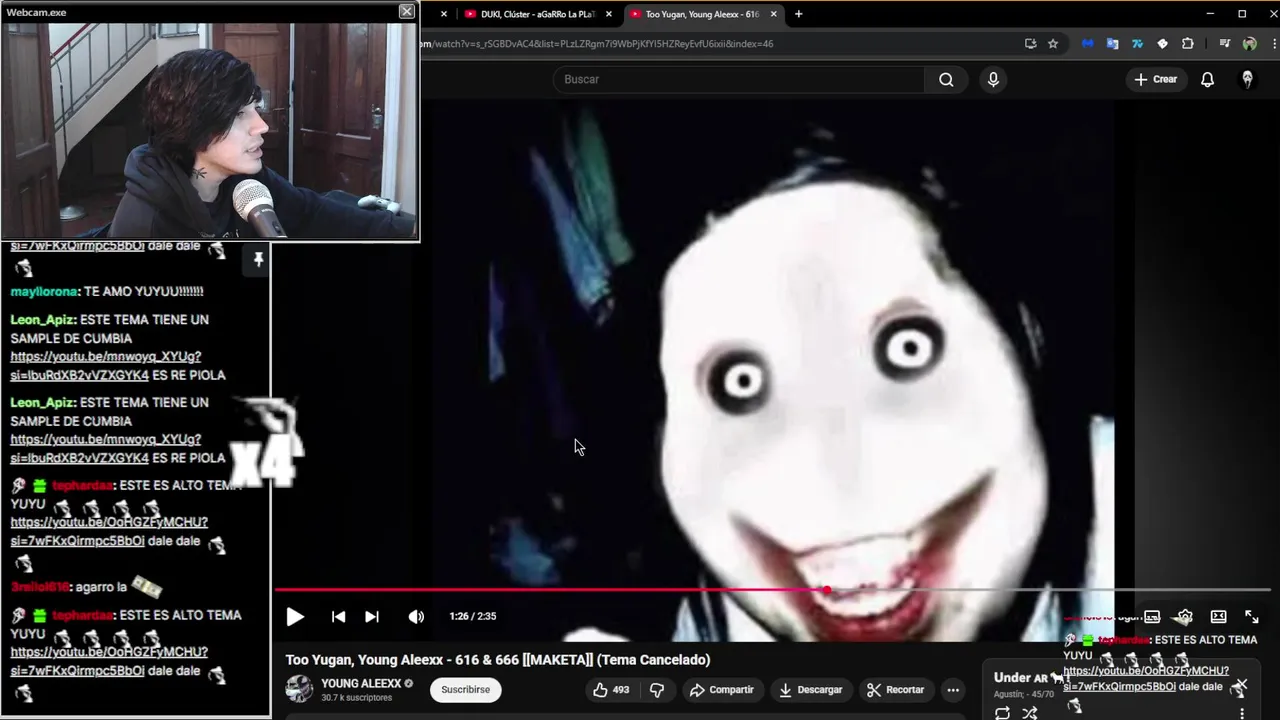Like the video with 493 likes

611,690
